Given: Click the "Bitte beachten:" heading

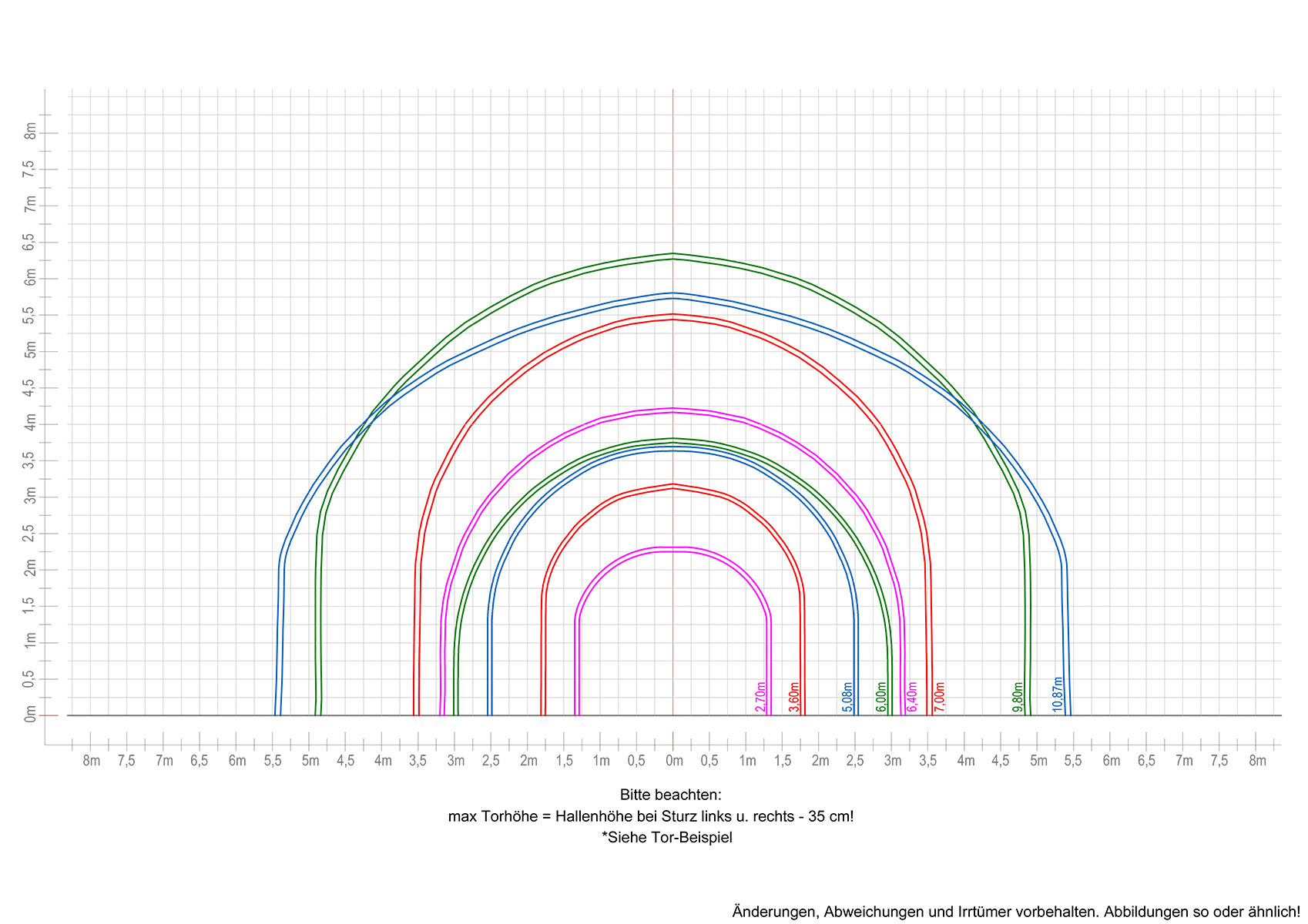Looking at the screenshot, I should coord(671,795).
